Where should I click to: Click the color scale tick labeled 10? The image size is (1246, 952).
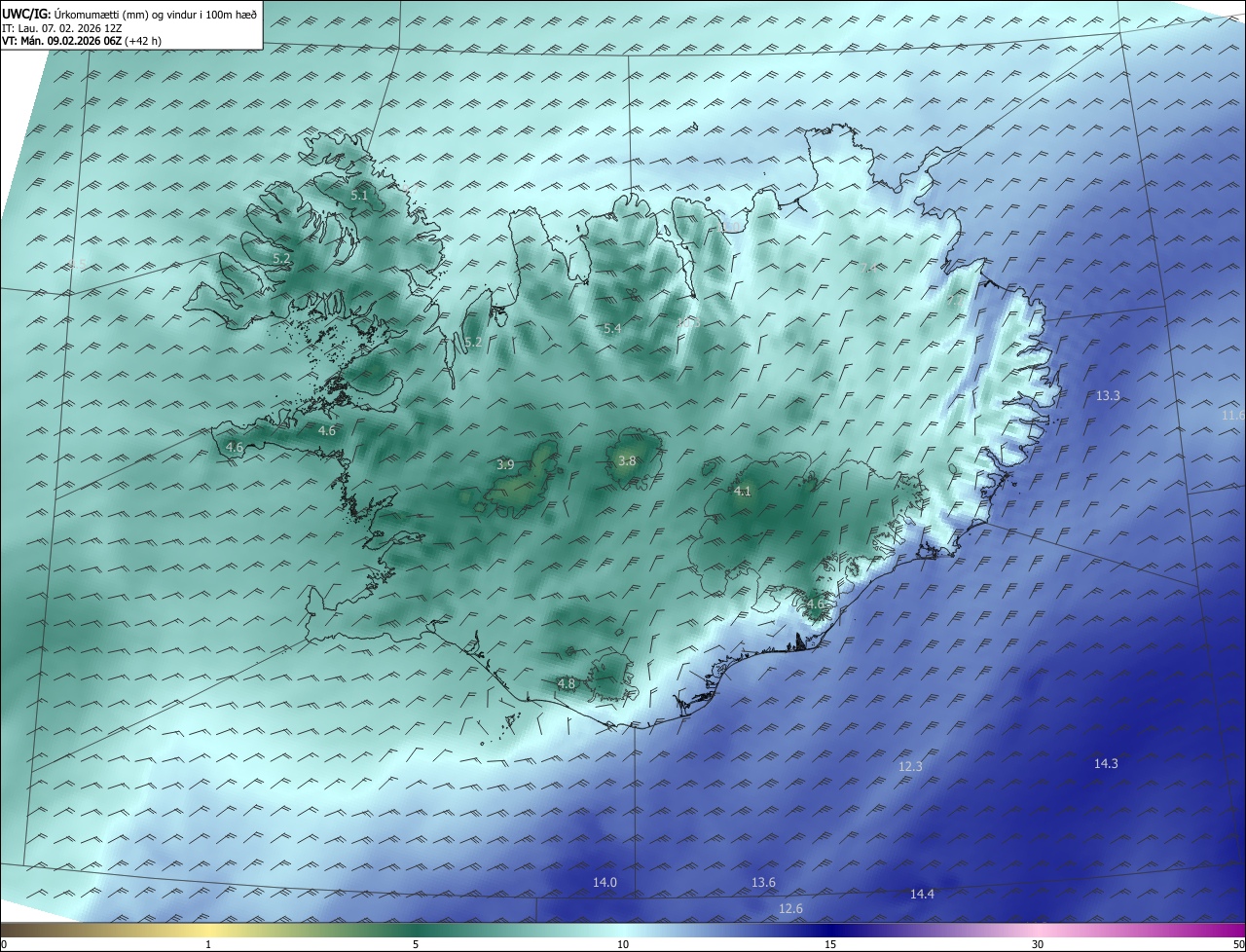pos(623,944)
